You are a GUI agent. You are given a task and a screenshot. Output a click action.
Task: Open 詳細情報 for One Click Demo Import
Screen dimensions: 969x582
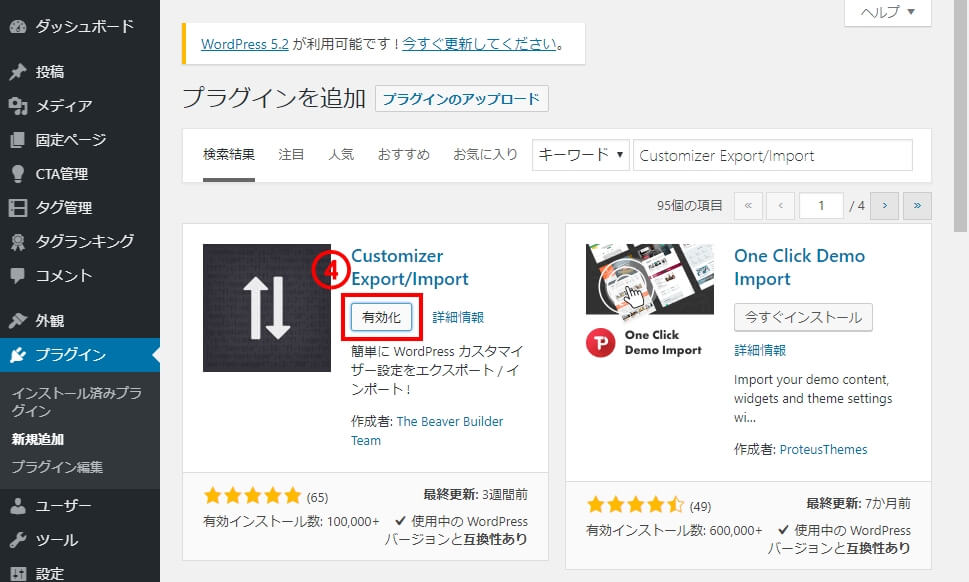tap(760, 351)
